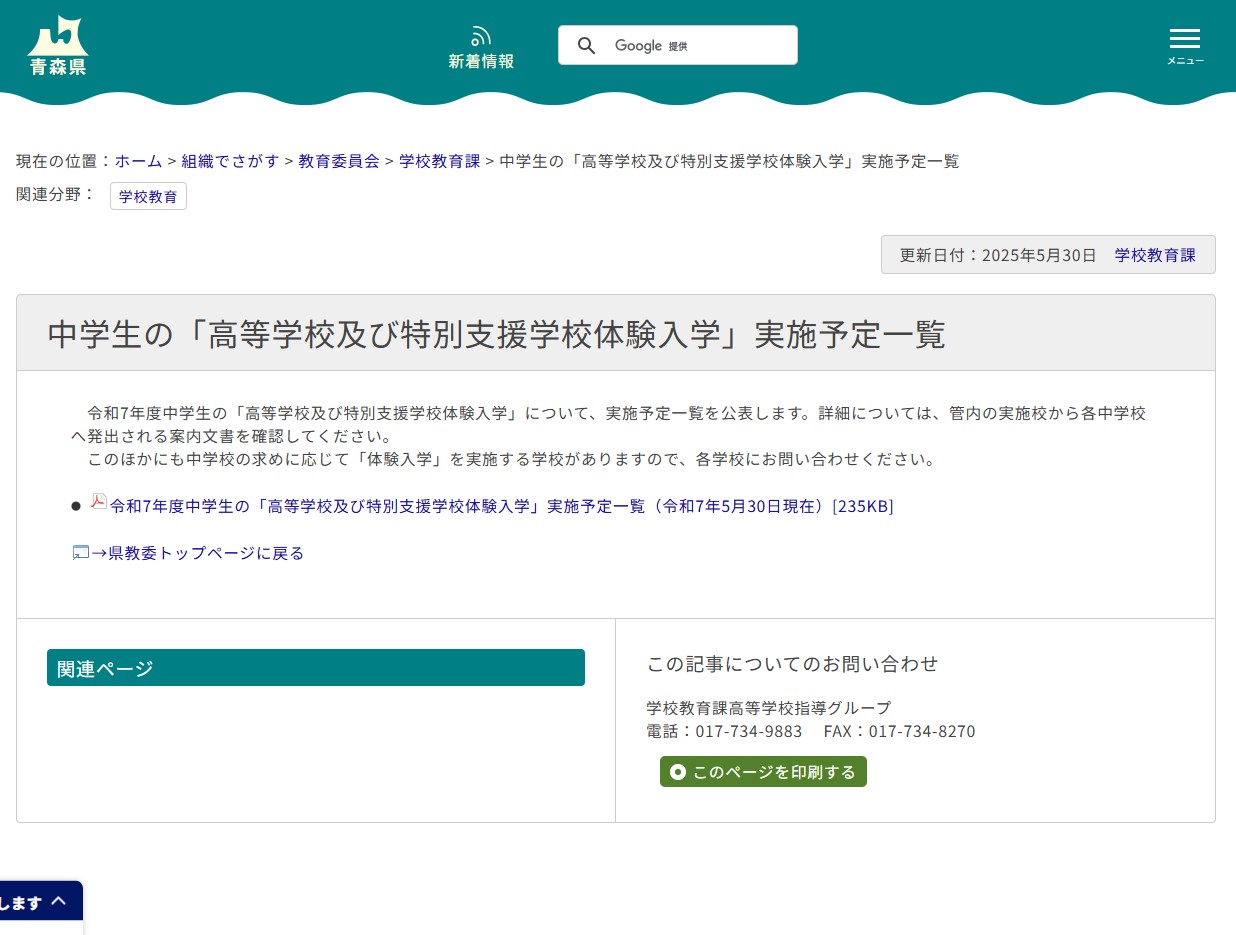Image resolution: width=1236 pixels, height=935 pixels.
Task: Collapse the bottom-left notice banner with the chevron
Action: point(58,900)
